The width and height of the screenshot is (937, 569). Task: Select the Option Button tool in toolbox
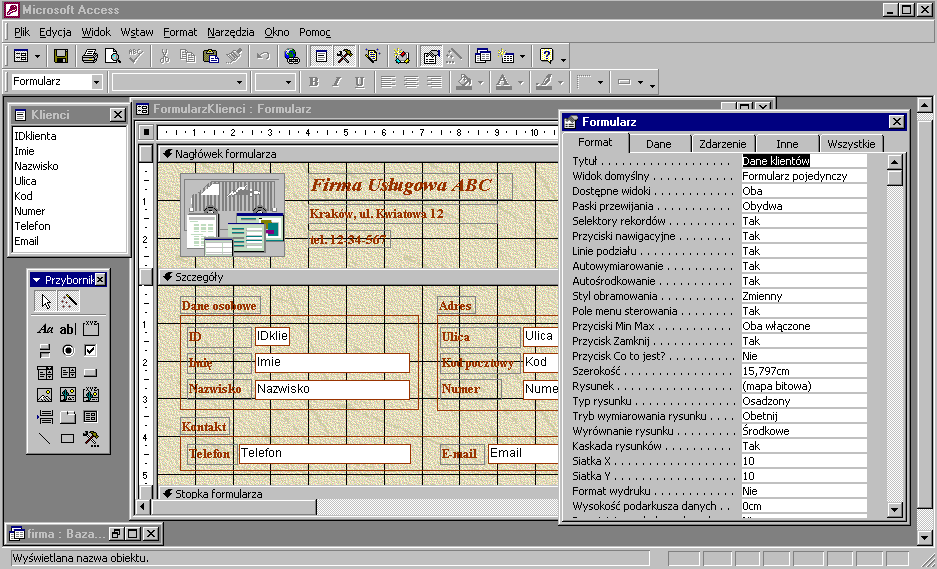point(68,351)
